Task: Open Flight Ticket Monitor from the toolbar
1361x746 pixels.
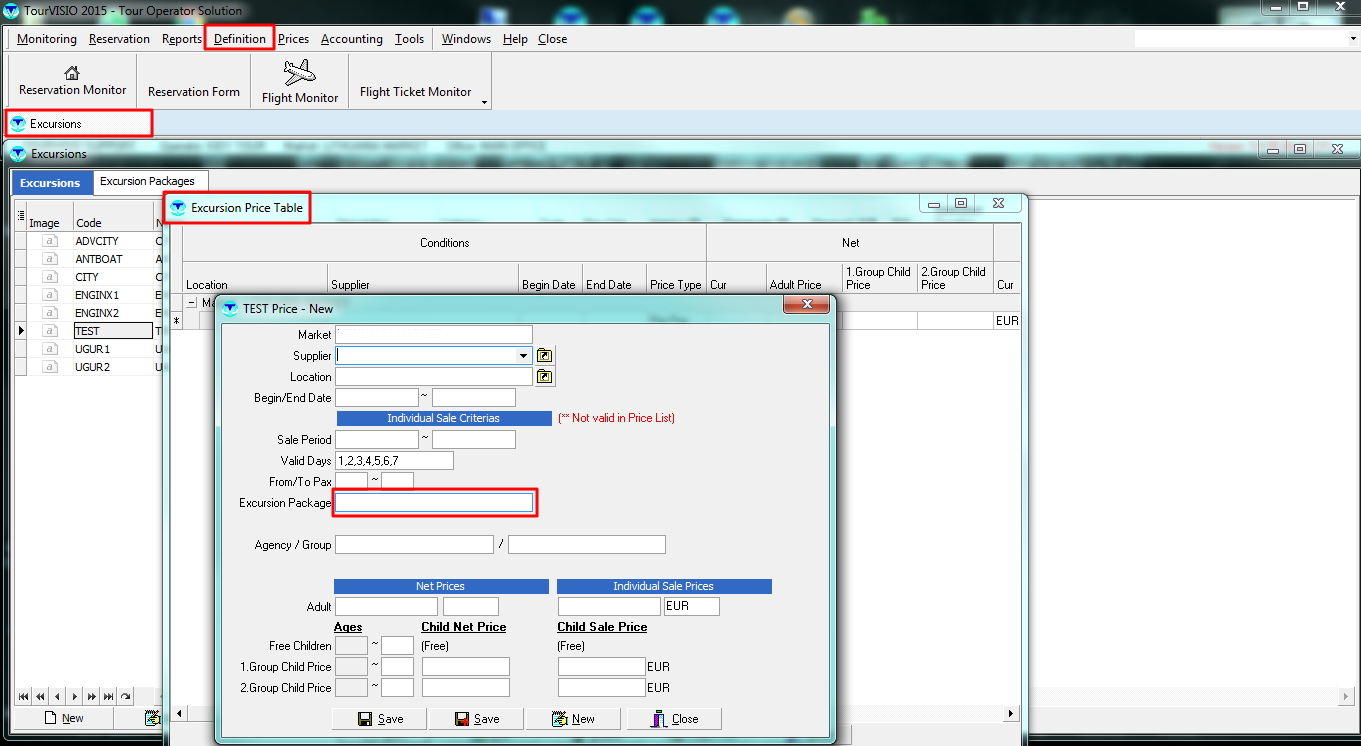Action: (415, 91)
